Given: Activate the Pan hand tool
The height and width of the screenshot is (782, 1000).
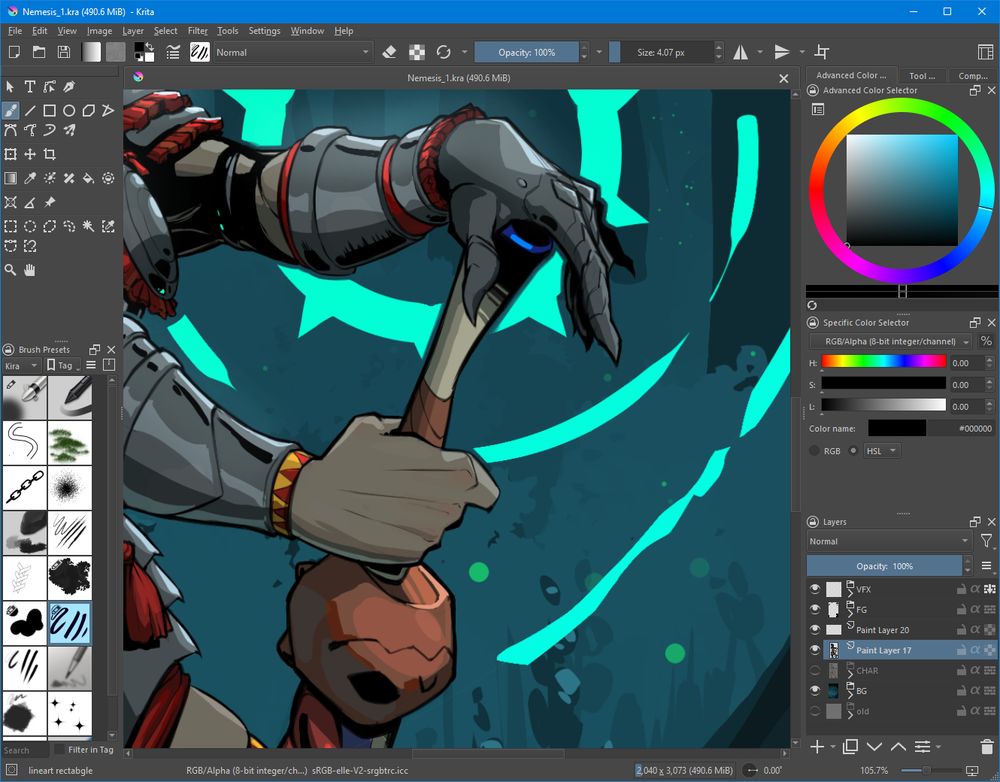Looking at the screenshot, I should click(x=30, y=270).
